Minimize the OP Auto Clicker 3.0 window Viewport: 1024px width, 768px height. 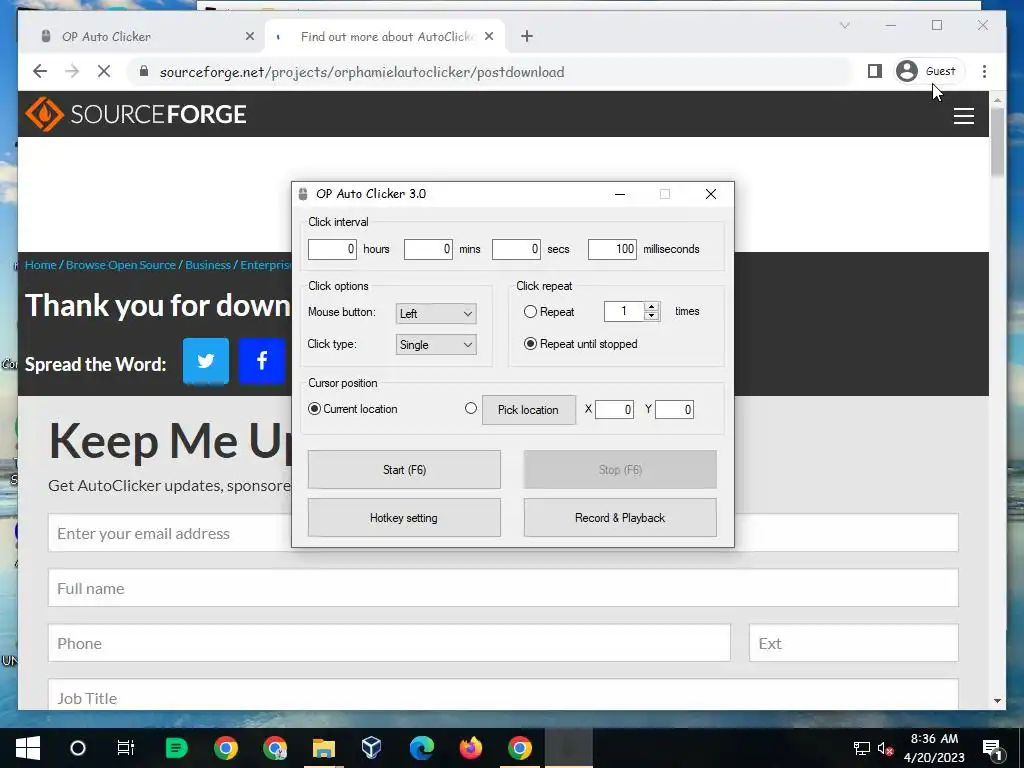pos(620,194)
